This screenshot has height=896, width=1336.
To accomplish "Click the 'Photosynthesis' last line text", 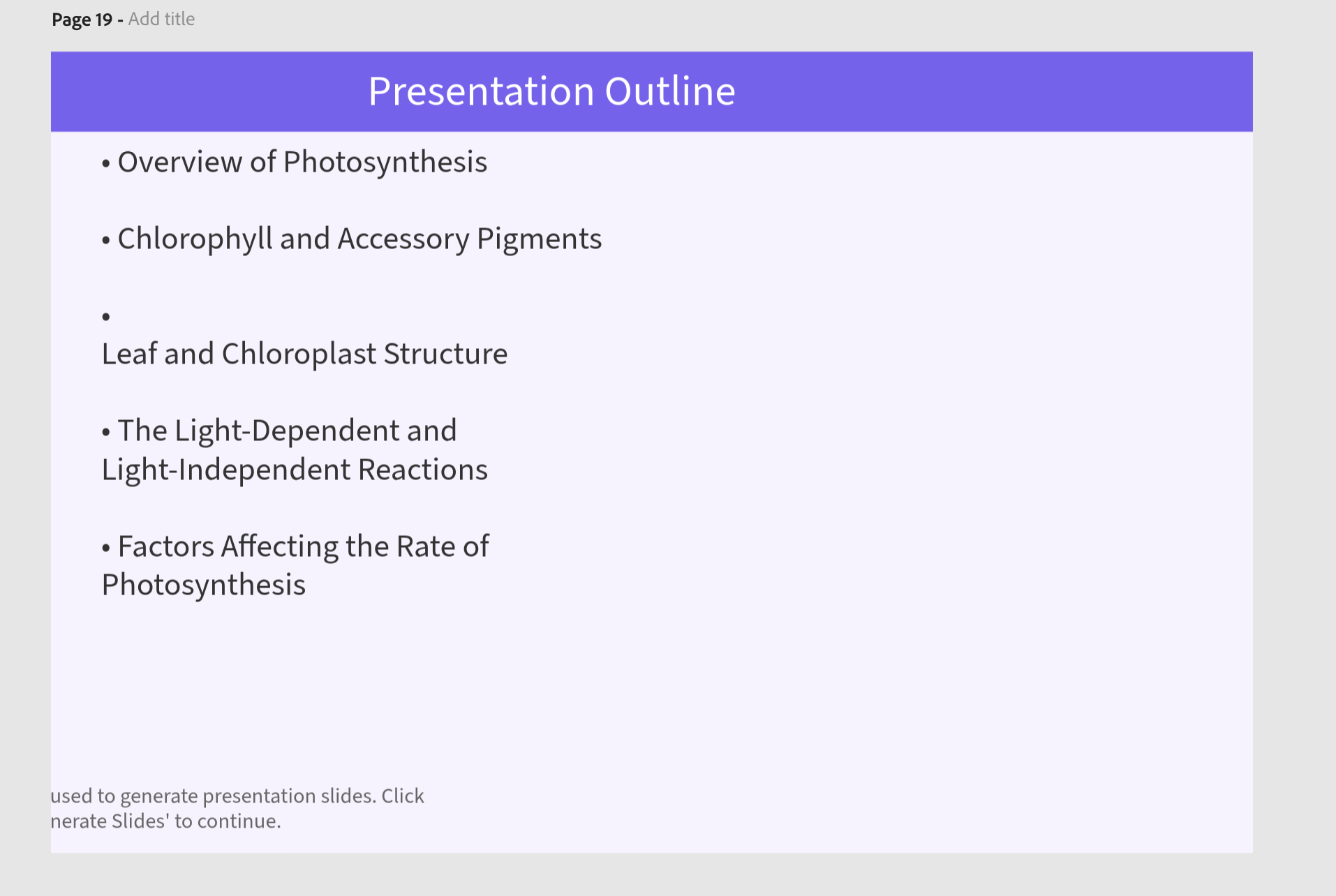I will point(204,585).
